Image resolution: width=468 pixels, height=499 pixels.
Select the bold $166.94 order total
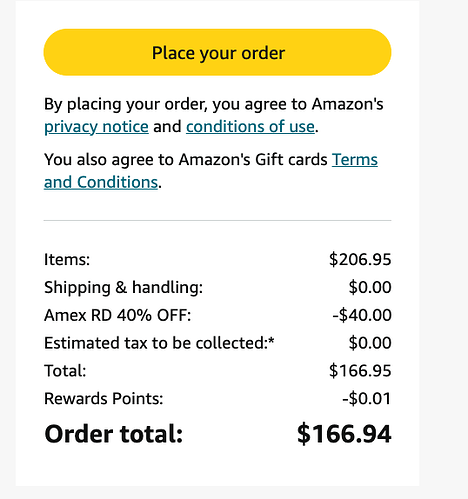point(344,434)
